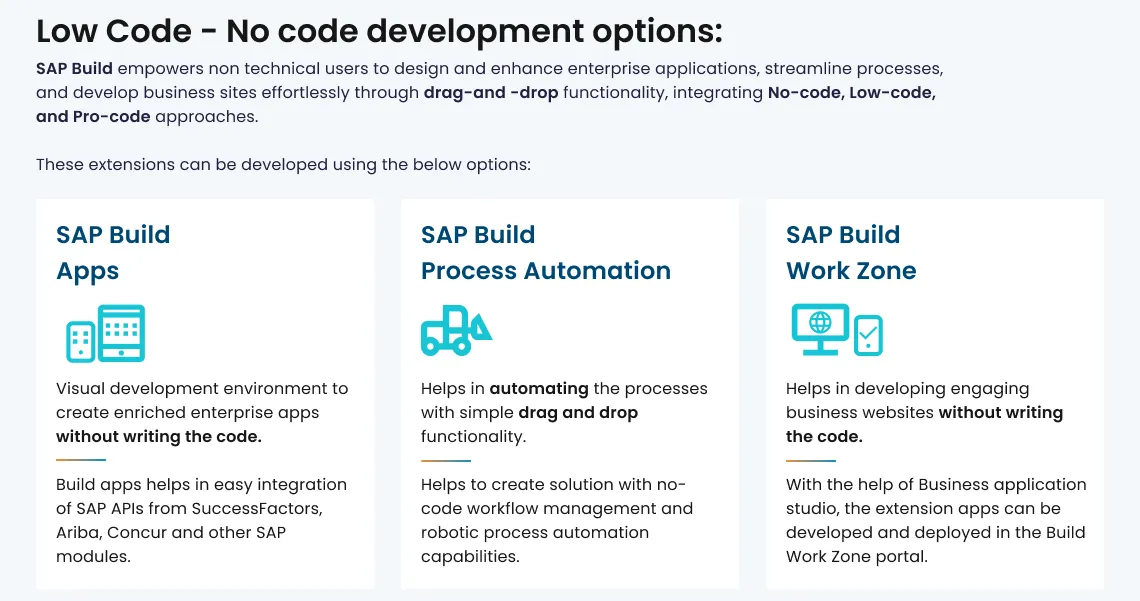Click 'With the help of Business application studio' paragraph

pos(936,520)
